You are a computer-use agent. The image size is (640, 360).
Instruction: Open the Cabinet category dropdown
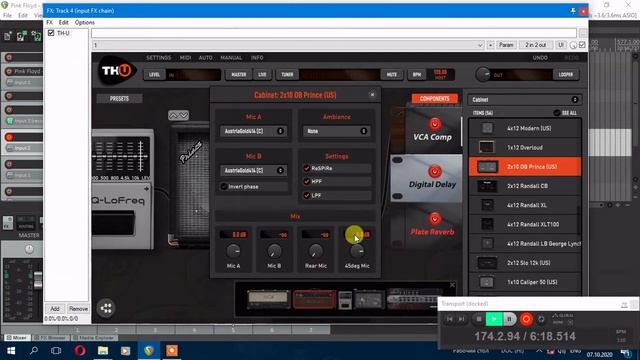tap(525, 100)
